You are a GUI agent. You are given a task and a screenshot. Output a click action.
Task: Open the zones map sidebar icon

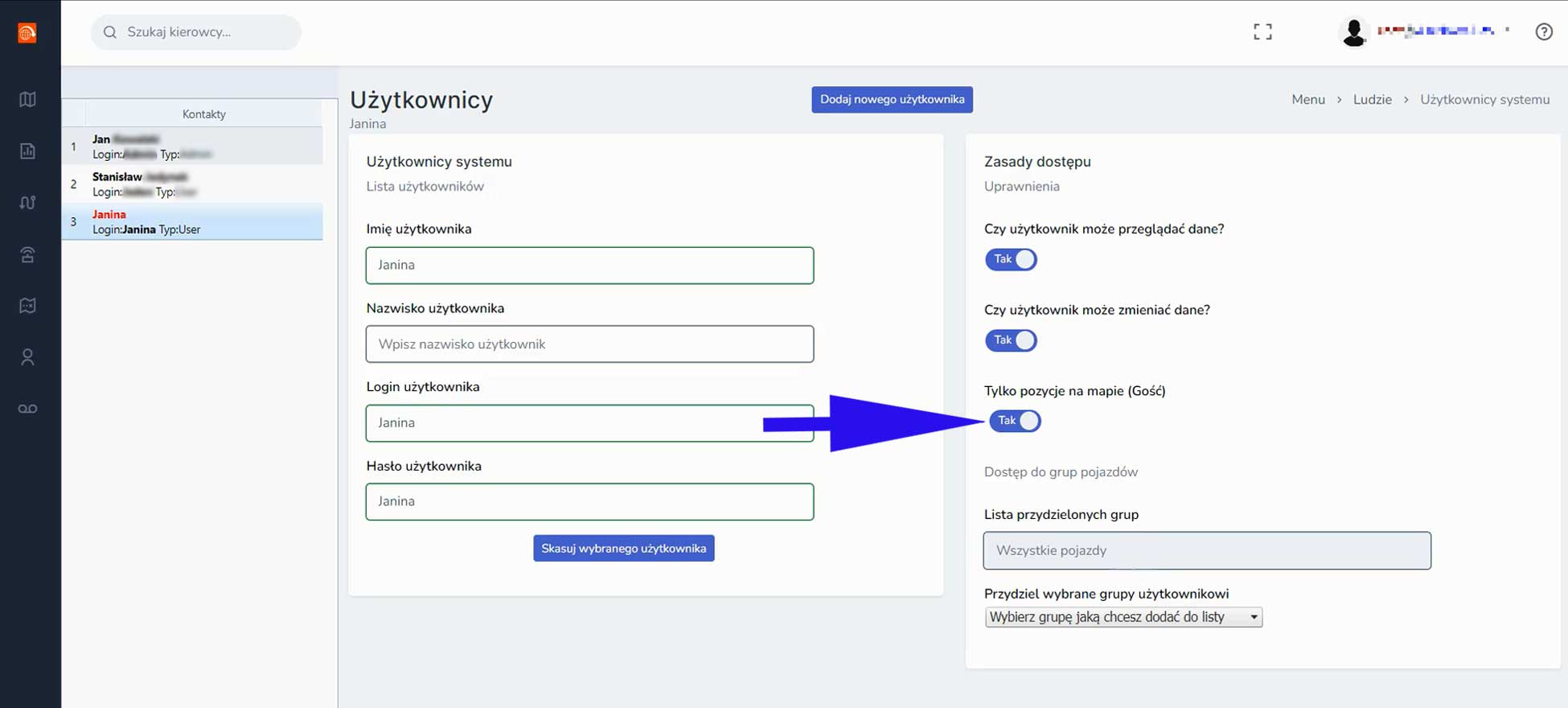coord(27,306)
